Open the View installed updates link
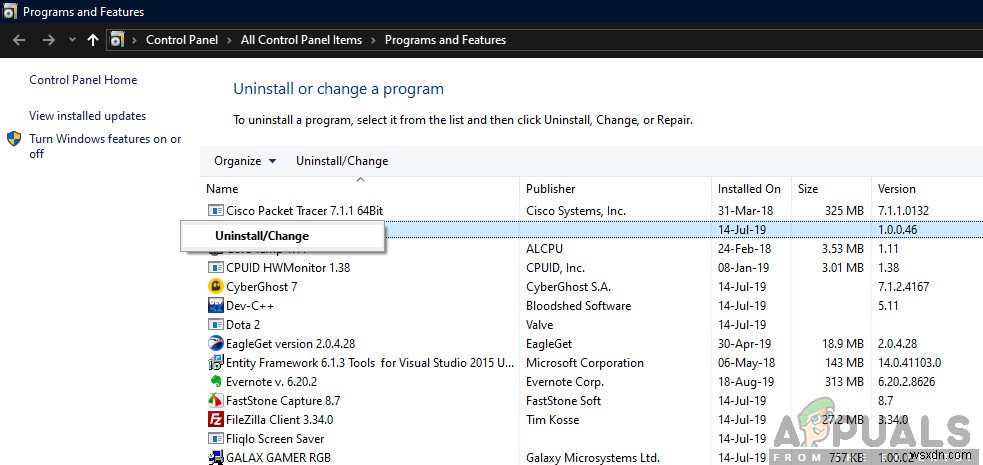 point(87,116)
